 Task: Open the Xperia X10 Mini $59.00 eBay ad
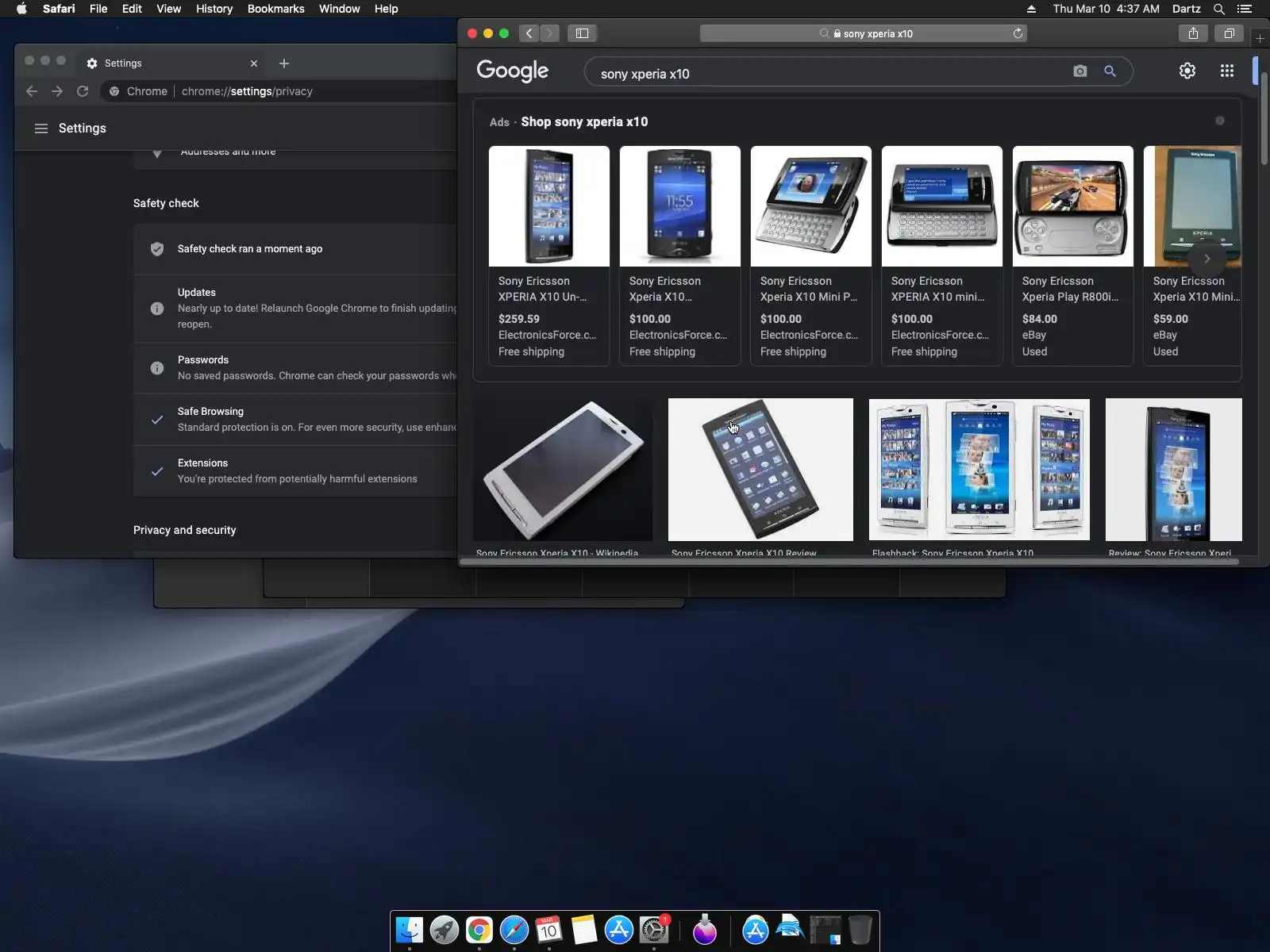(1192, 255)
